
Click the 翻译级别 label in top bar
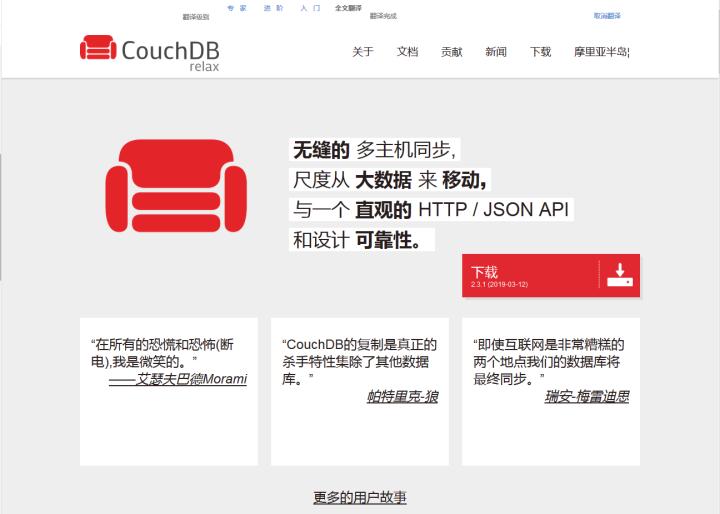[x=196, y=17]
